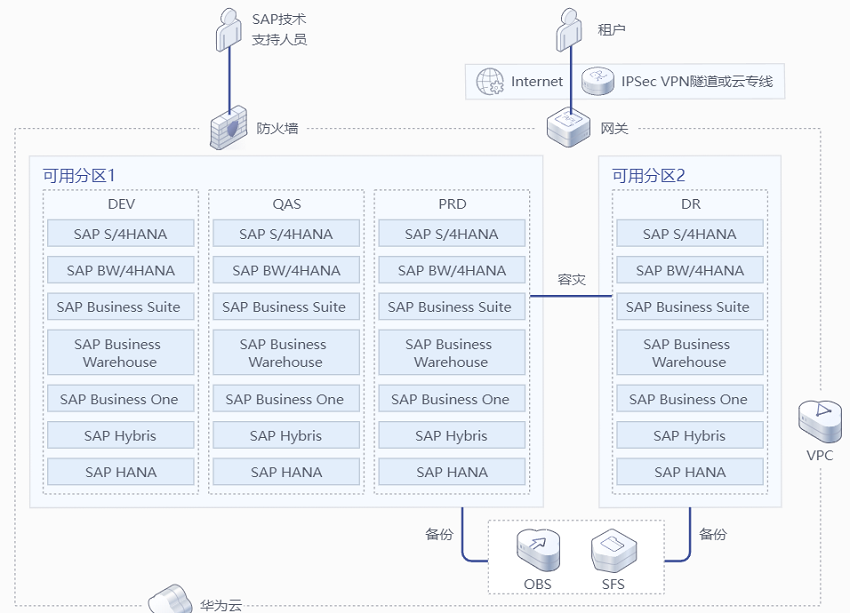The width and height of the screenshot is (850, 613).
Task: Select SAP Business Warehouse under DR
Action: pos(690,352)
